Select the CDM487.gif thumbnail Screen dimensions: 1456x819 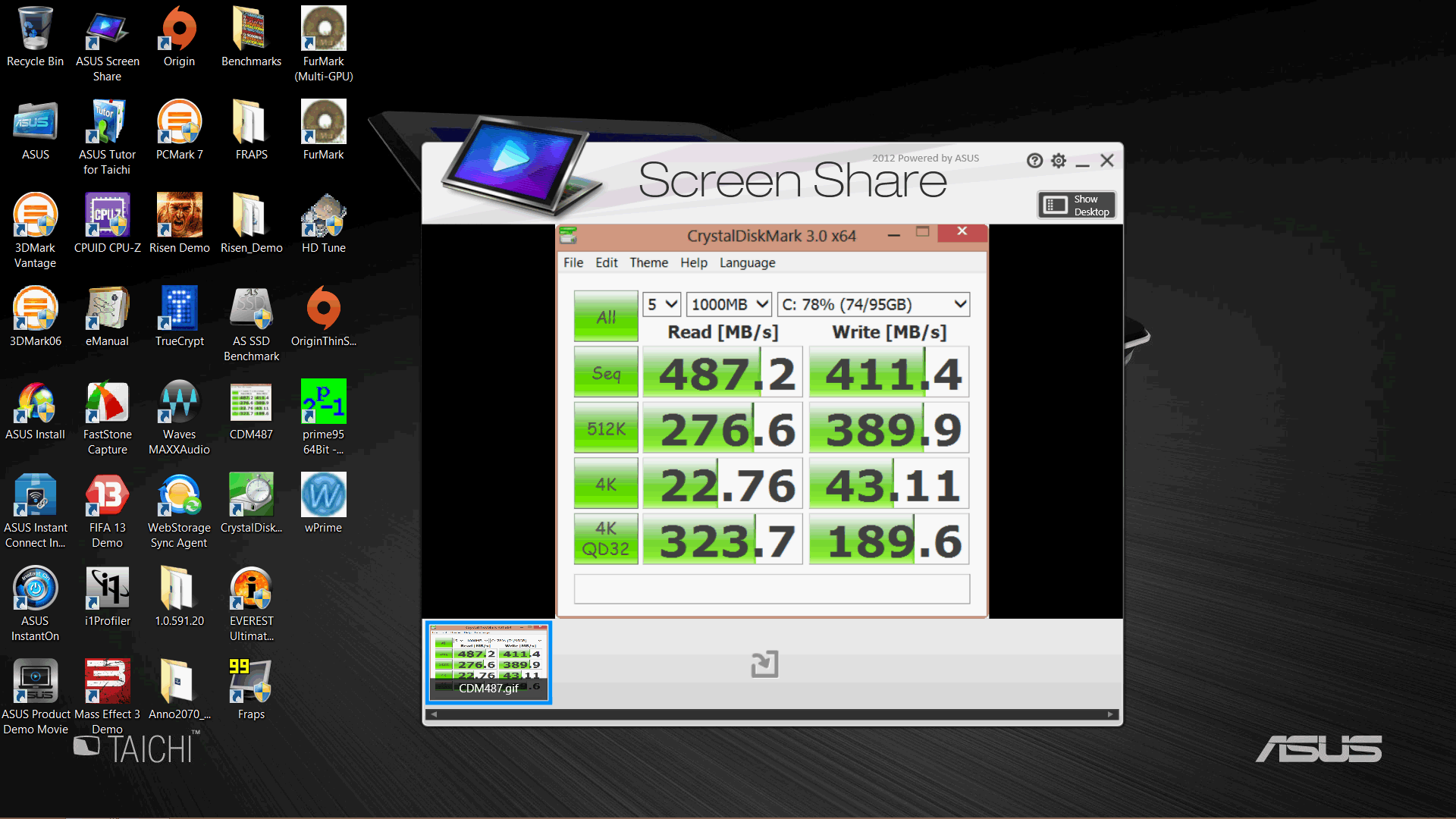488,663
